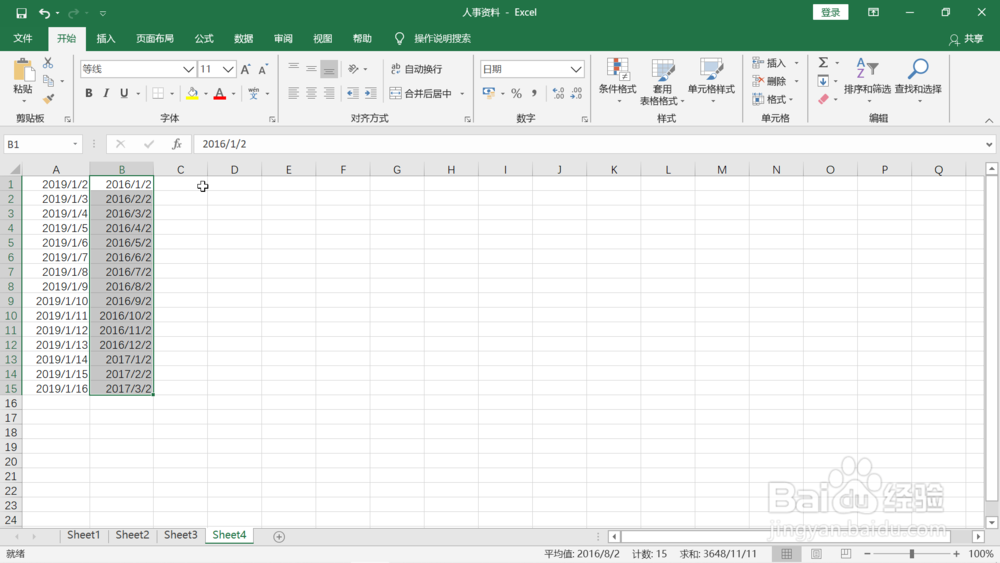Click the Increase Decimal icon
The height and width of the screenshot is (563, 1000).
(558, 94)
